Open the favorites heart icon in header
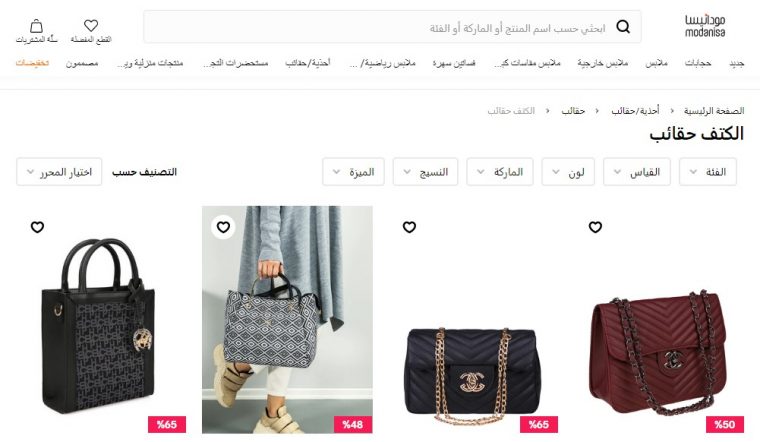Image resolution: width=760 pixels, height=442 pixels. pyautogui.click(x=91, y=25)
